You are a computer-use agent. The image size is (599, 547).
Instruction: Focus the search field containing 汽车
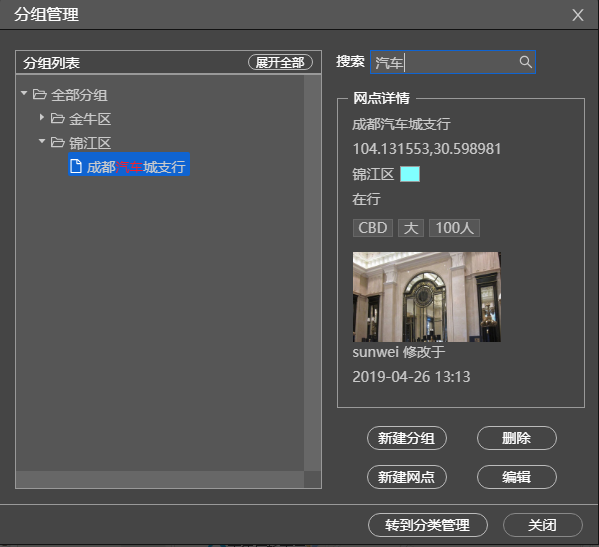click(x=453, y=62)
